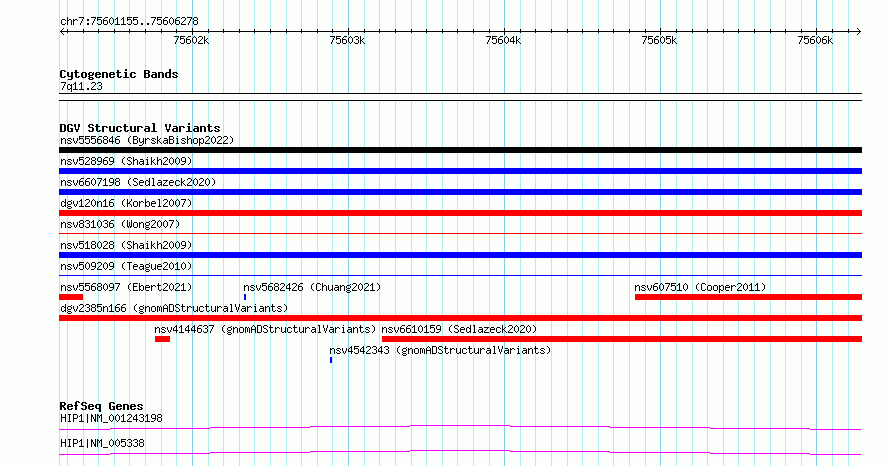Screen dimensions: 890x466
Task: Click the right arrow on the ruler
Action: (859, 32)
